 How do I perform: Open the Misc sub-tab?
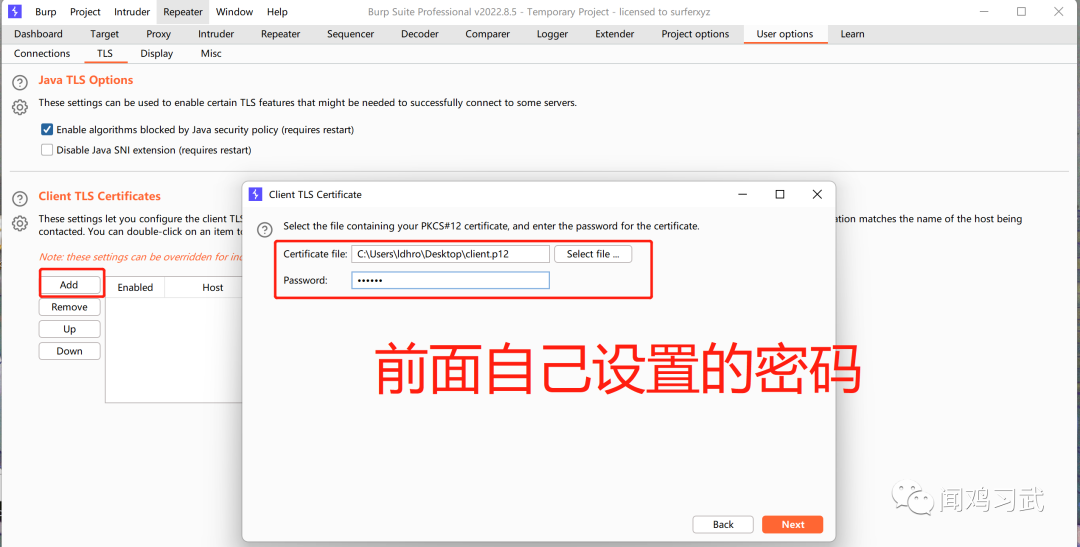(211, 53)
